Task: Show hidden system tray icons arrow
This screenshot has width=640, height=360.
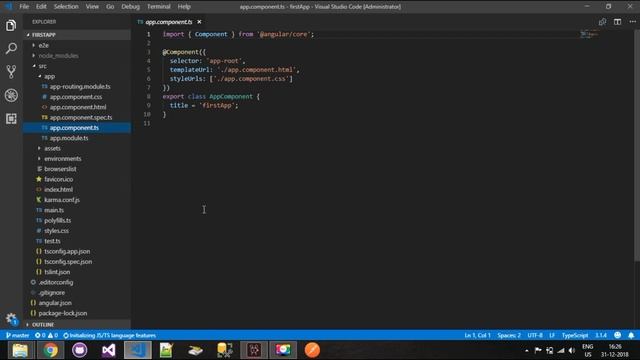Action: click(527, 350)
